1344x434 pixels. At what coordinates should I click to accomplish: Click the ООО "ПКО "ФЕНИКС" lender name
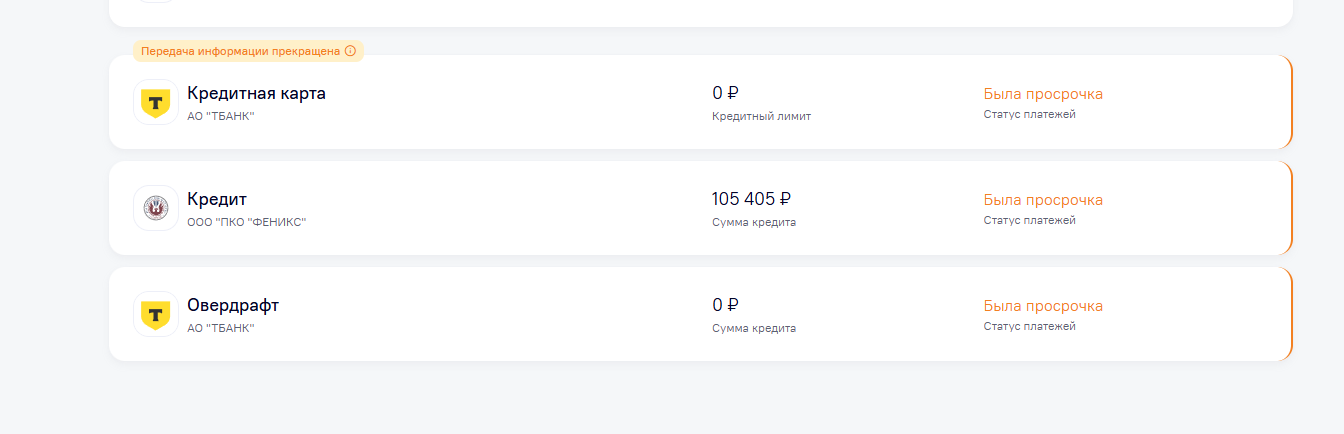click(x=246, y=222)
